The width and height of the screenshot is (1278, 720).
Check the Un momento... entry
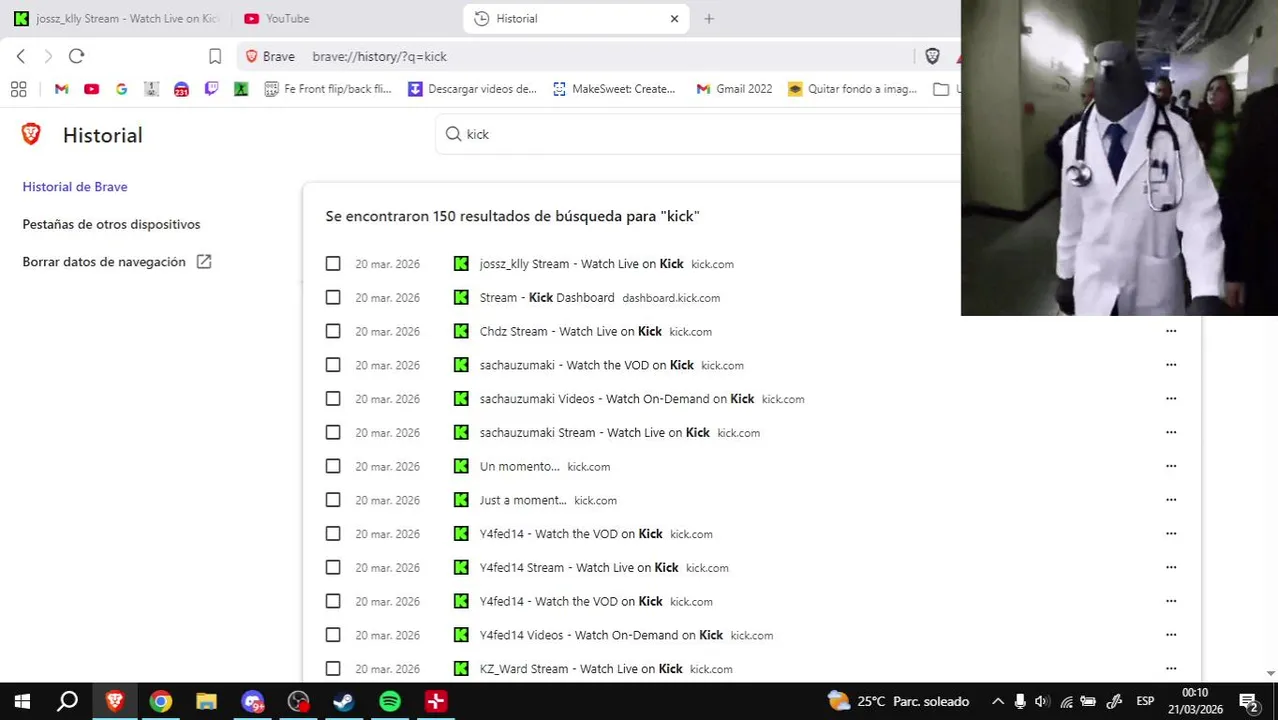pyautogui.click(x=333, y=466)
